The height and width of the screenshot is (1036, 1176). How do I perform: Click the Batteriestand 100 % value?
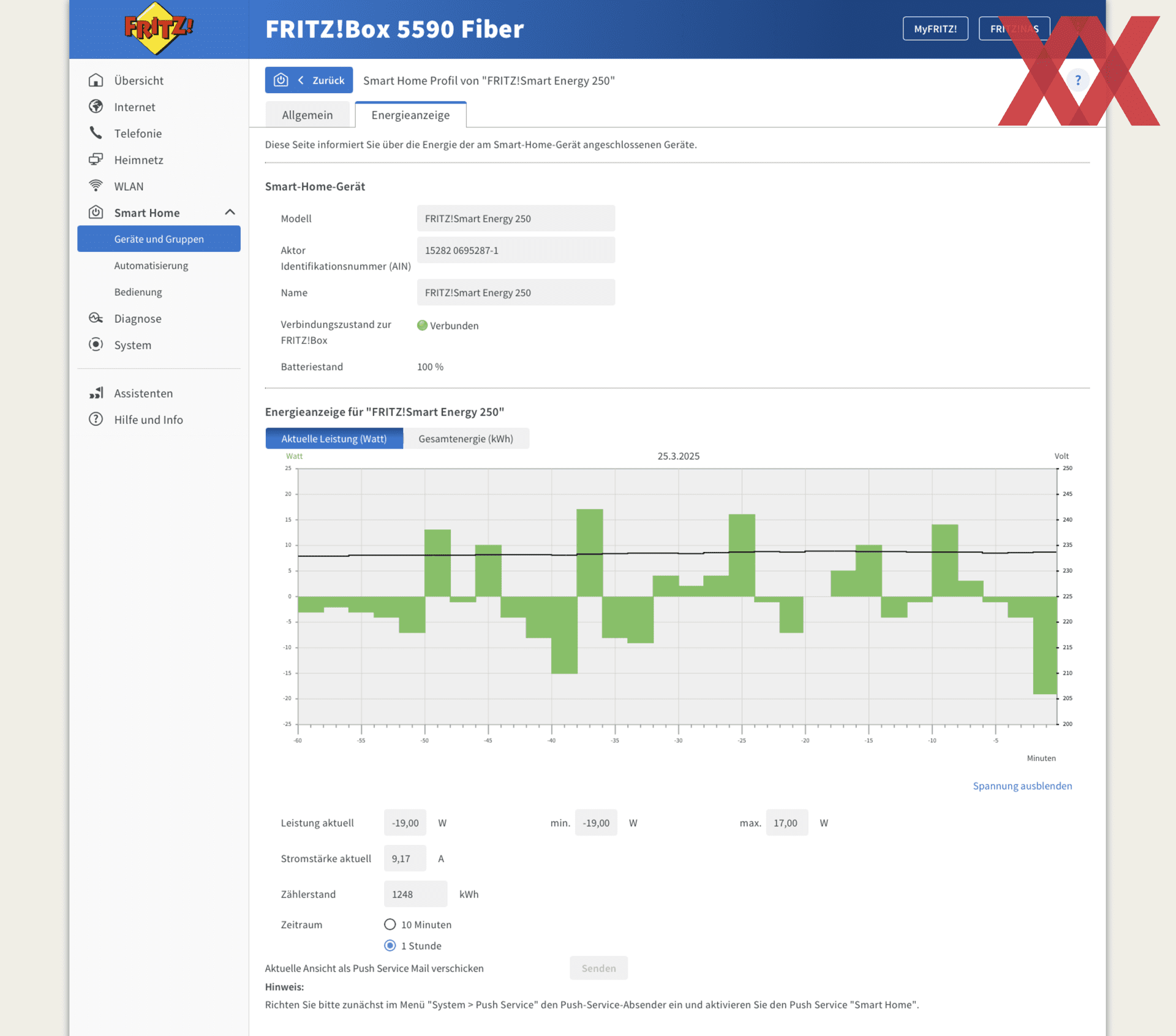(430, 366)
